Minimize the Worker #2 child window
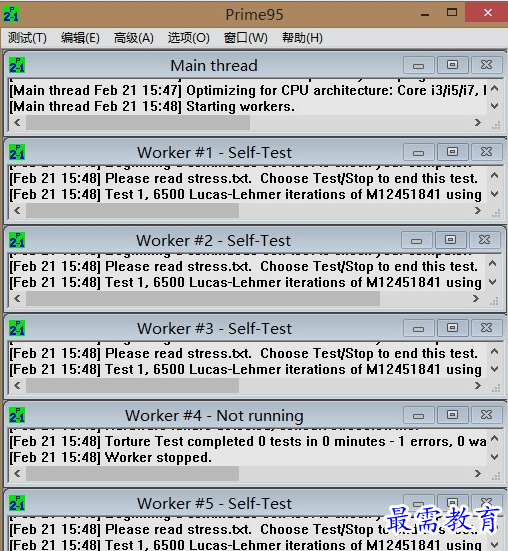The height and width of the screenshot is (551, 508). point(417,240)
